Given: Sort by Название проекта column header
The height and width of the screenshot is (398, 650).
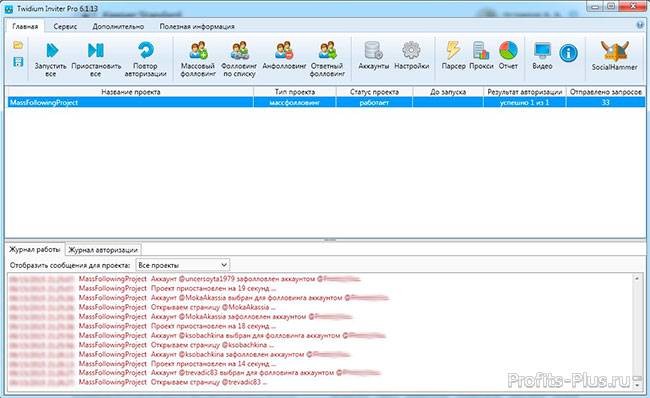Looking at the screenshot, I should click(x=131, y=92).
